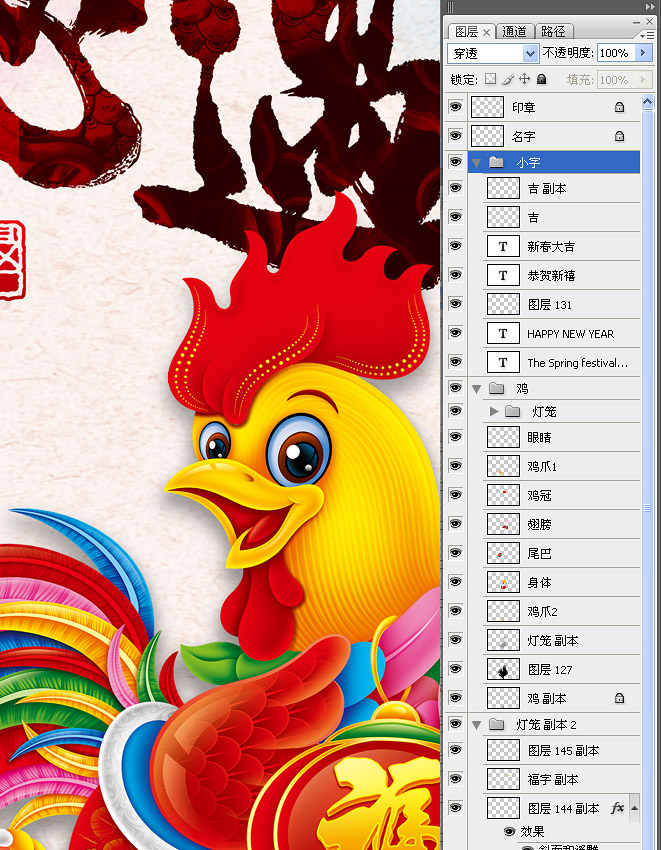This screenshot has height=850, width=661.
Task: Click padlock icon on 名字 layer
Action: tap(619, 136)
